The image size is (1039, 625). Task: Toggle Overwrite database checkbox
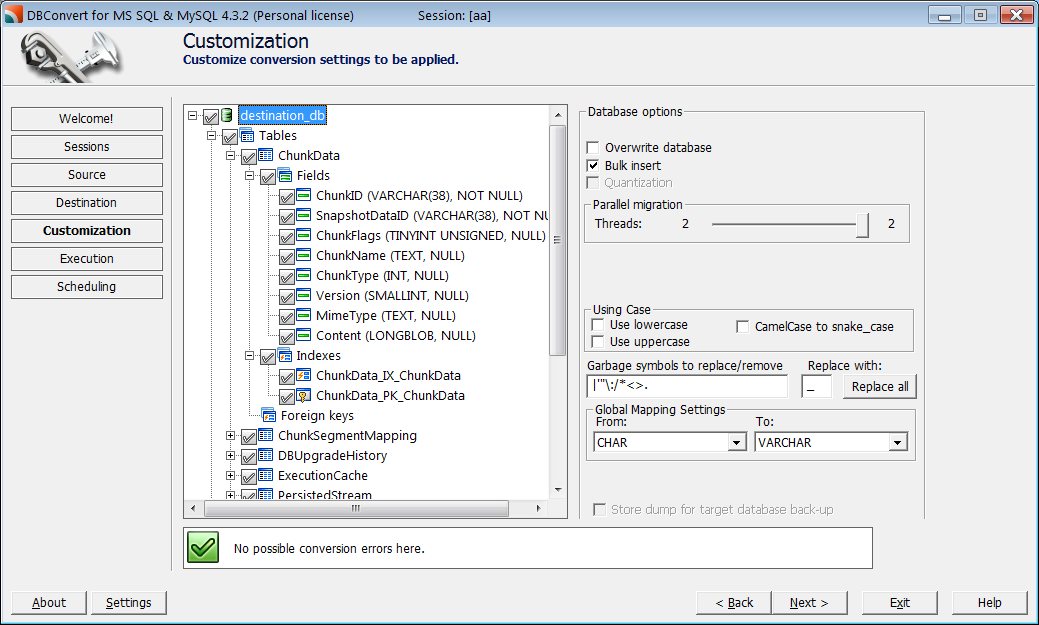[x=593, y=148]
